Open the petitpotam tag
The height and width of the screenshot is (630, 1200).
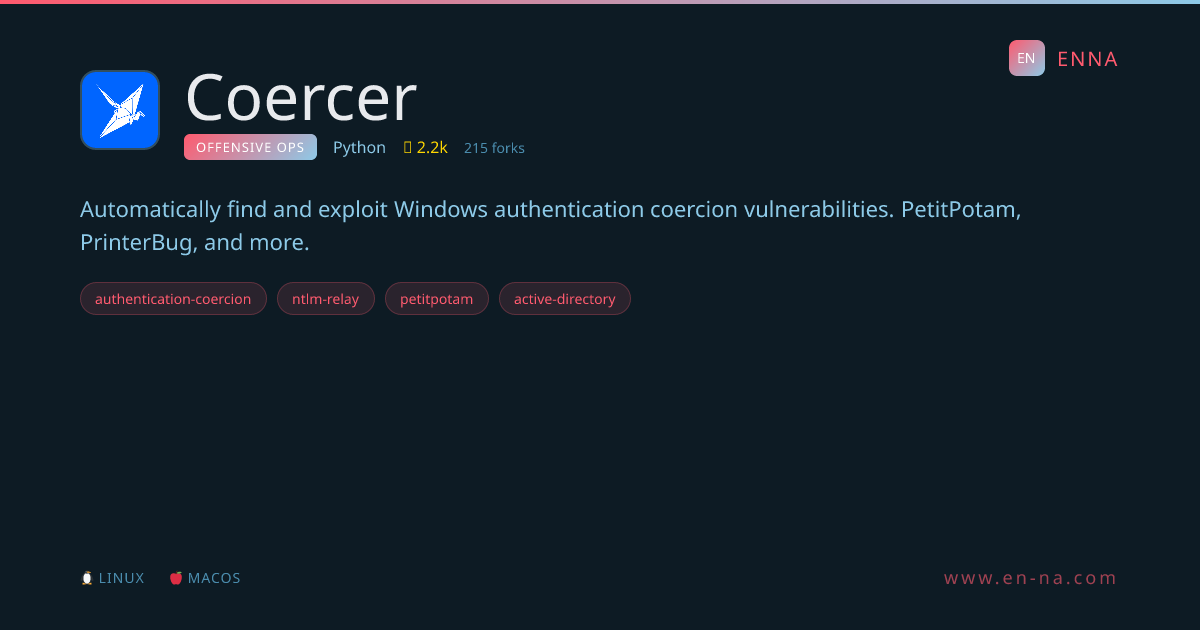tap(436, 299)
